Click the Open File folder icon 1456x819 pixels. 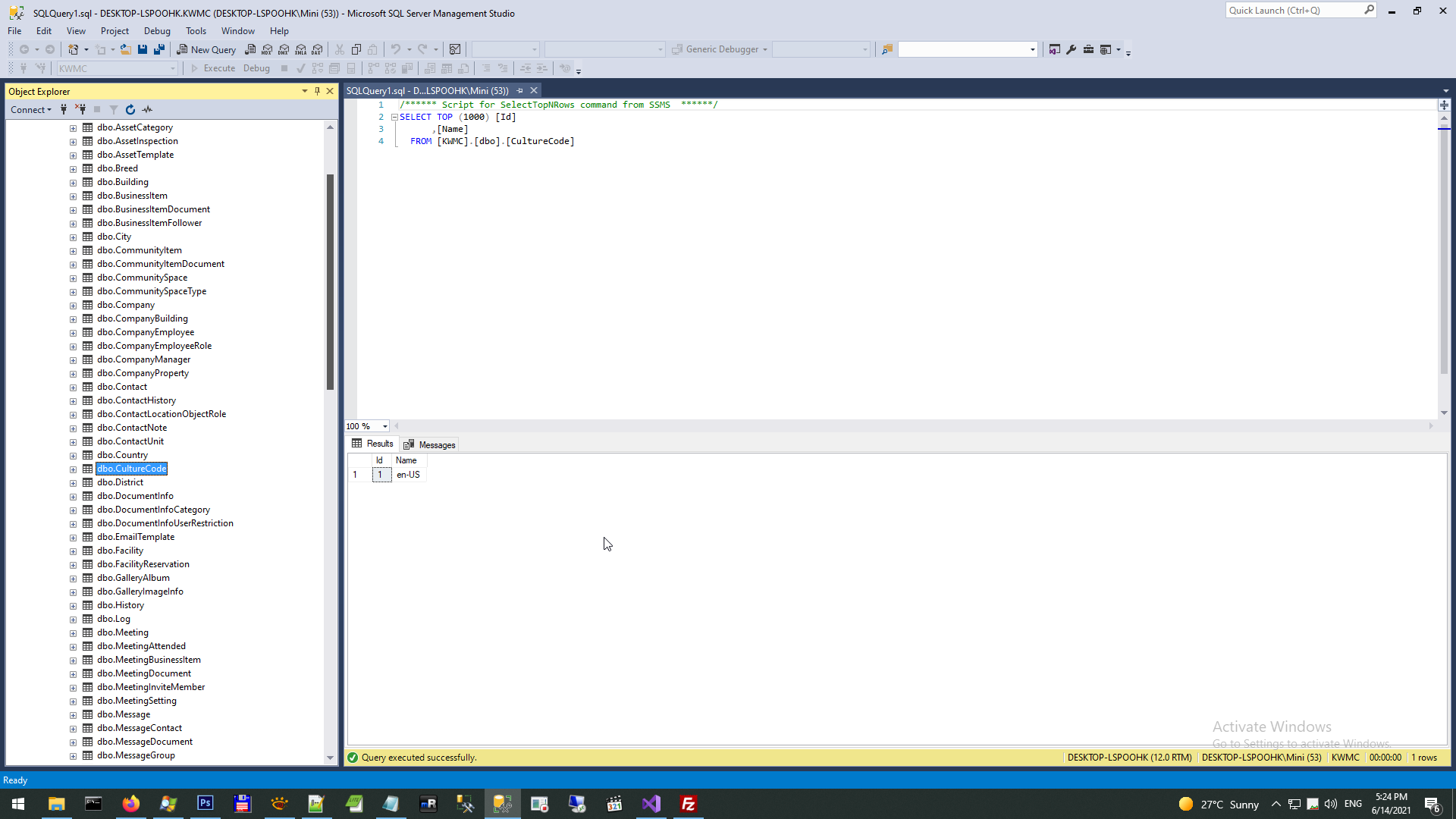pos(126,49)
